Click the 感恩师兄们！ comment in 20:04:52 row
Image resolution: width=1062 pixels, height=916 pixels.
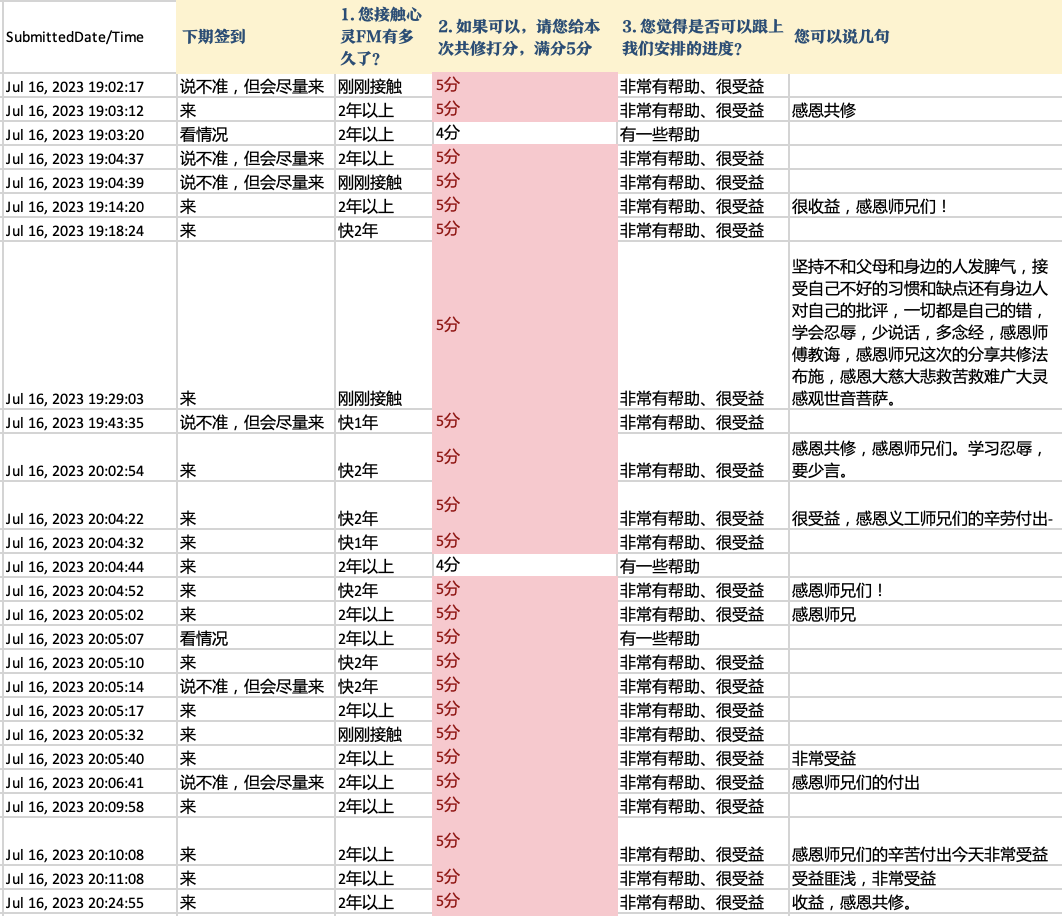[838, 591]
